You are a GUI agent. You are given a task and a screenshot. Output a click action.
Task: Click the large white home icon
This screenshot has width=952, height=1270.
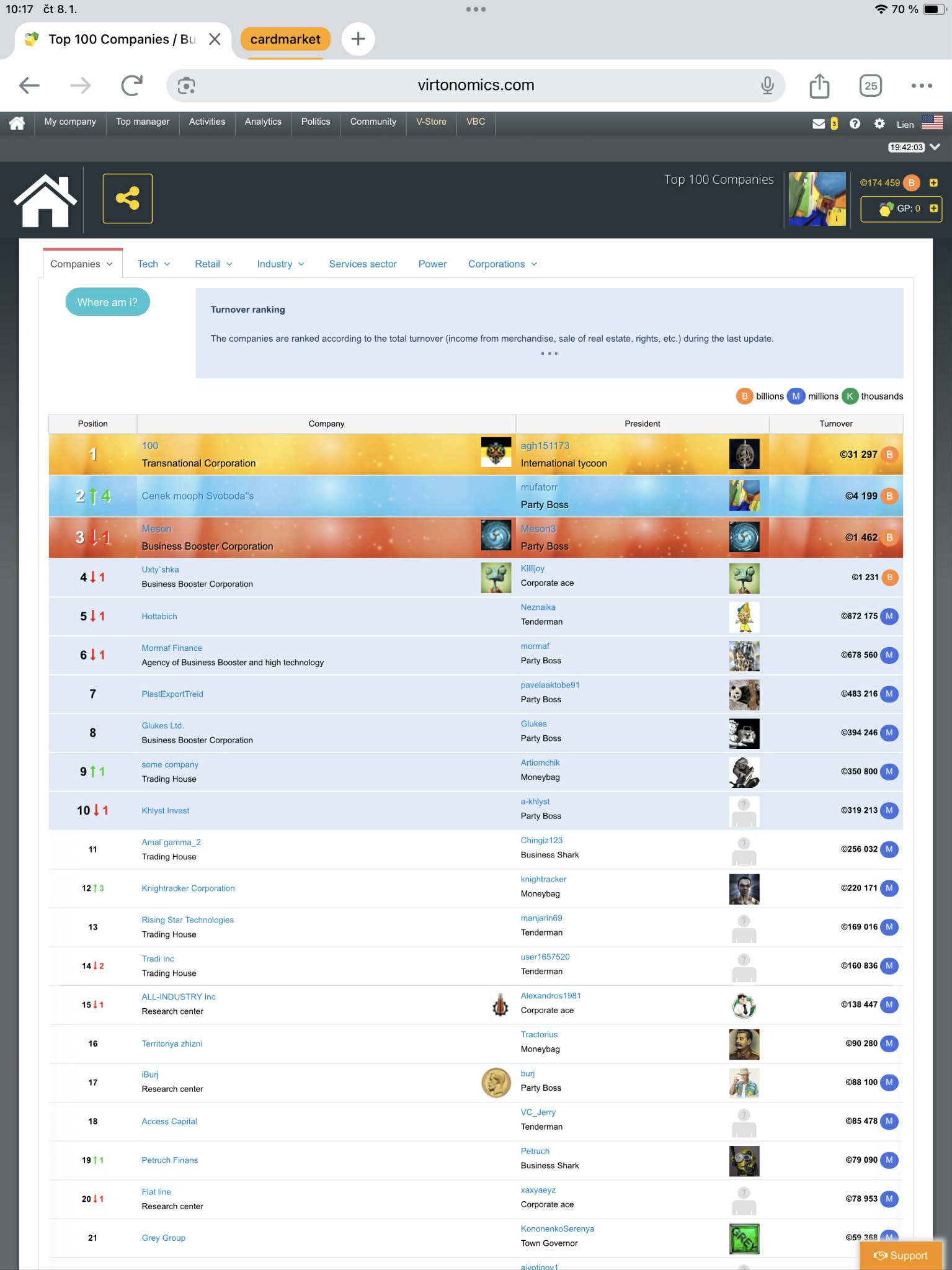(45, 200)
